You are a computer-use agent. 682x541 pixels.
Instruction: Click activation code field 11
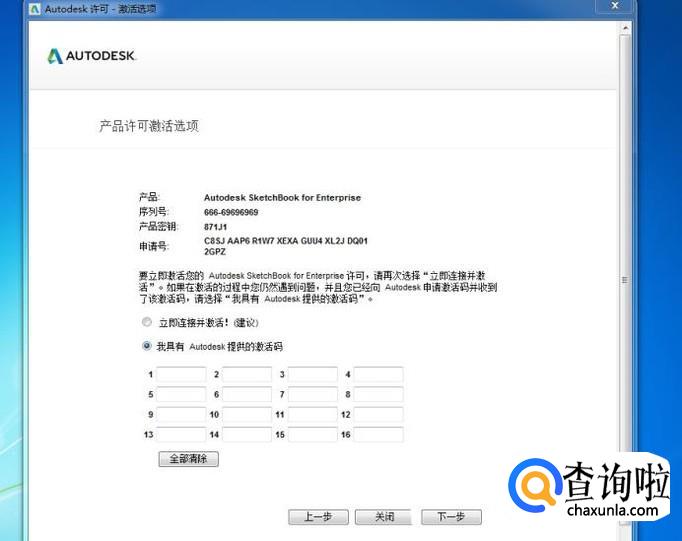tap(313, 414)
